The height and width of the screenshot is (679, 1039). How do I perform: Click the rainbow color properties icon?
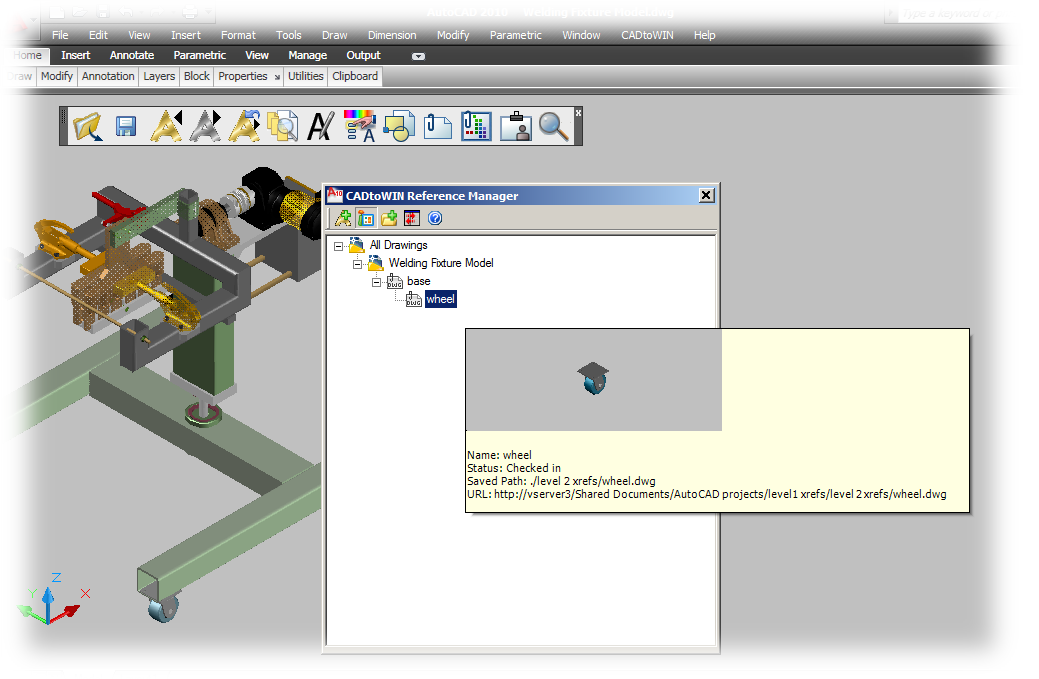[x=360, y=126]
